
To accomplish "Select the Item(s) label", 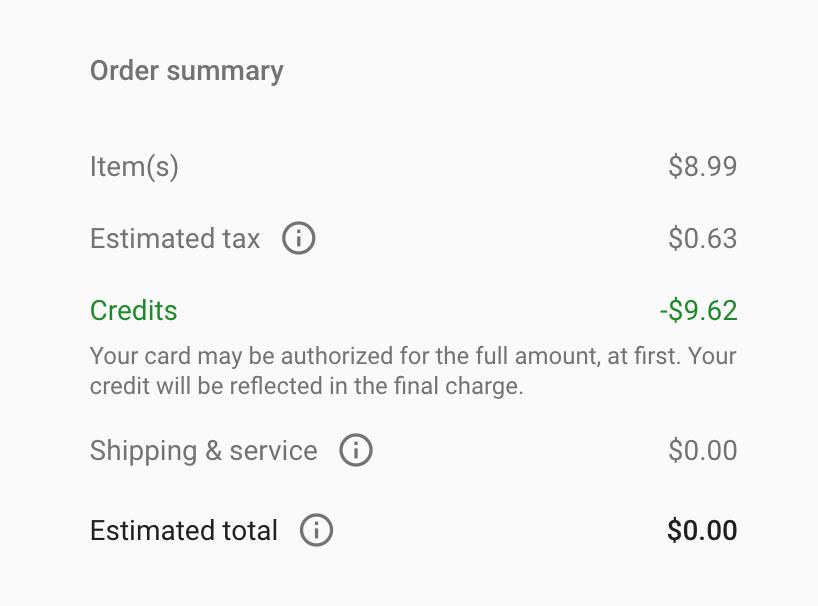I will 134,167.
